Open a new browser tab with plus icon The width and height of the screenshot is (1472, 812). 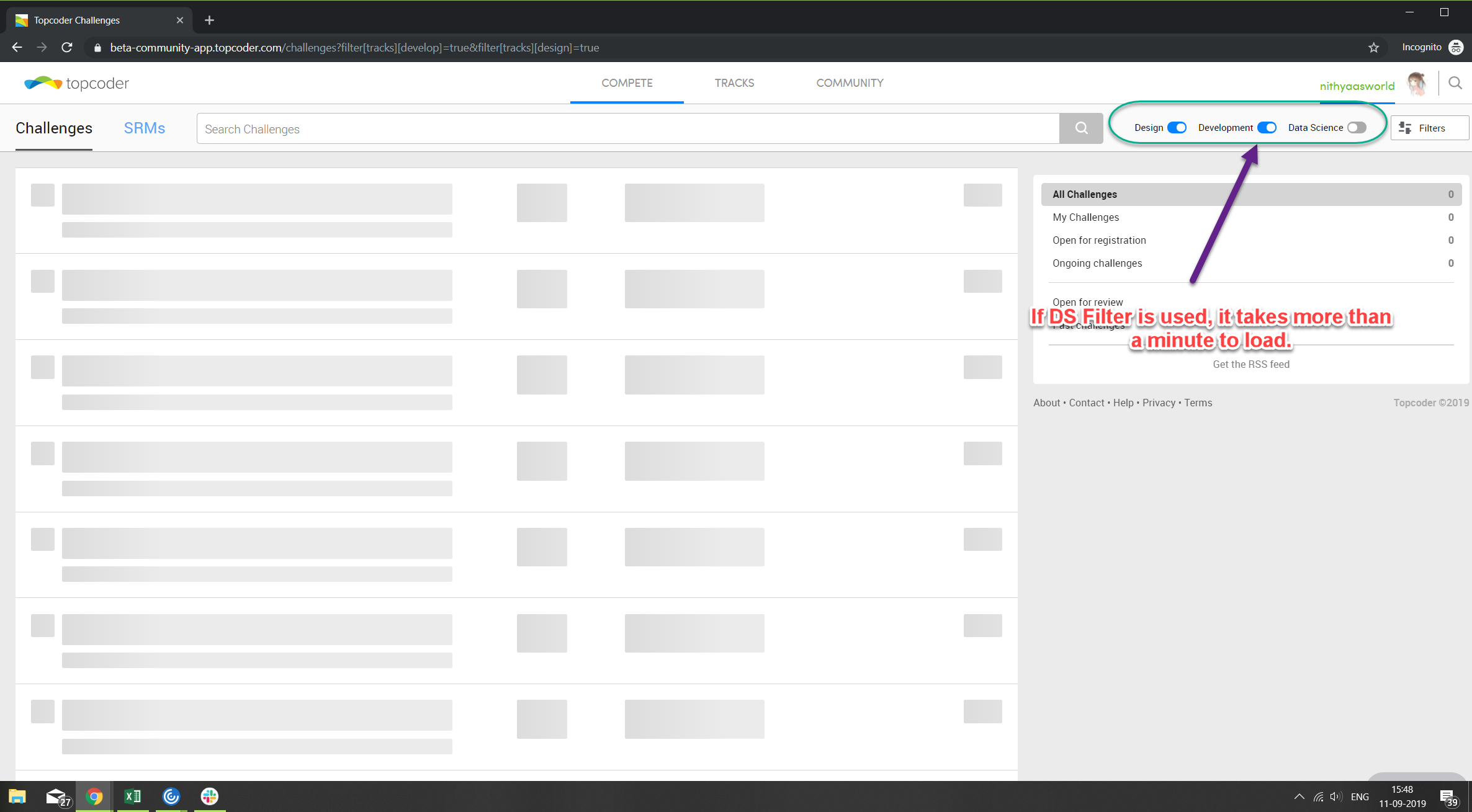click(209, 20)
